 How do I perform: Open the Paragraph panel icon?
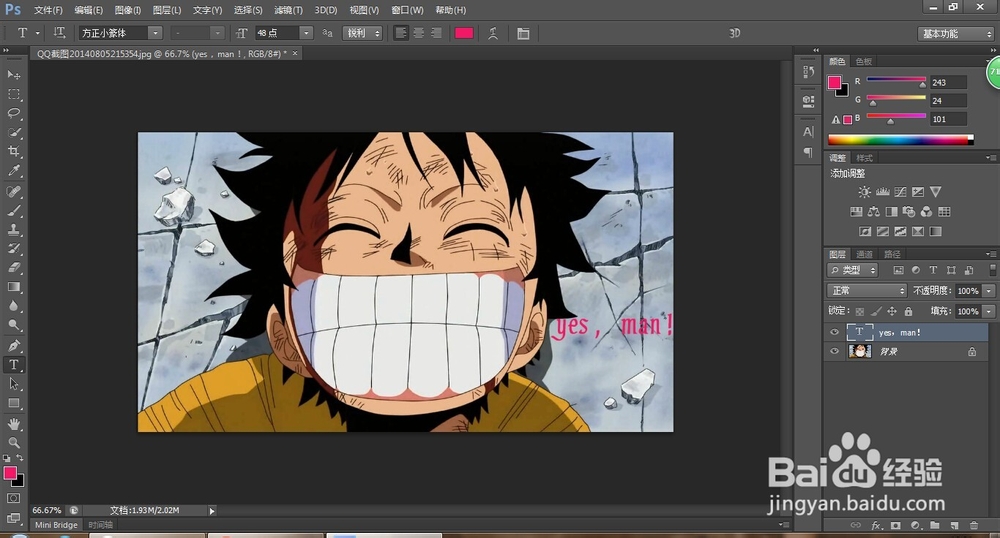point(808,152)
